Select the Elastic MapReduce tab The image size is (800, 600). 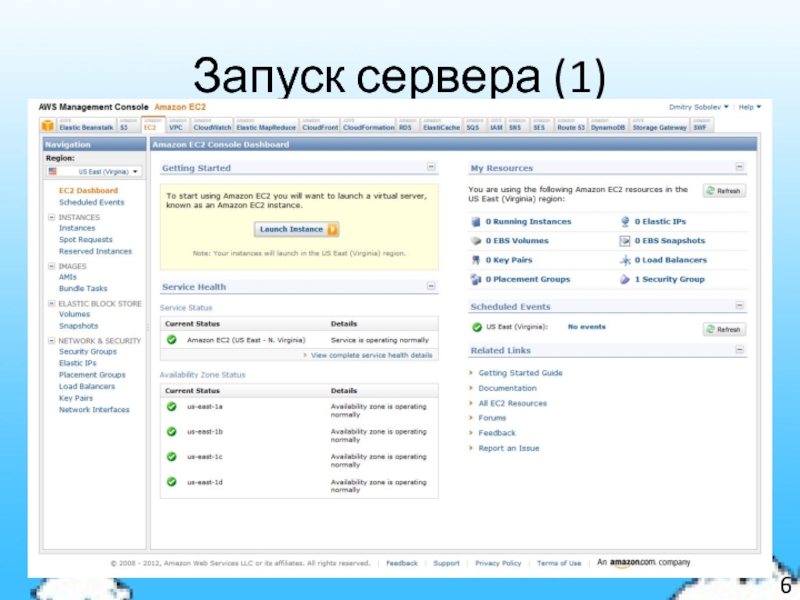[266, 126]
